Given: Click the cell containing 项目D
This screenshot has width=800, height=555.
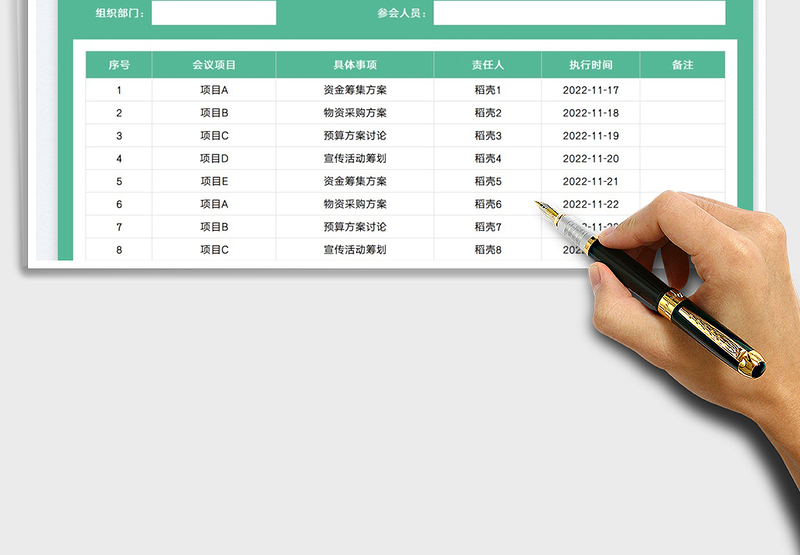Looking at the screenshot, I should tap(214, 158).
